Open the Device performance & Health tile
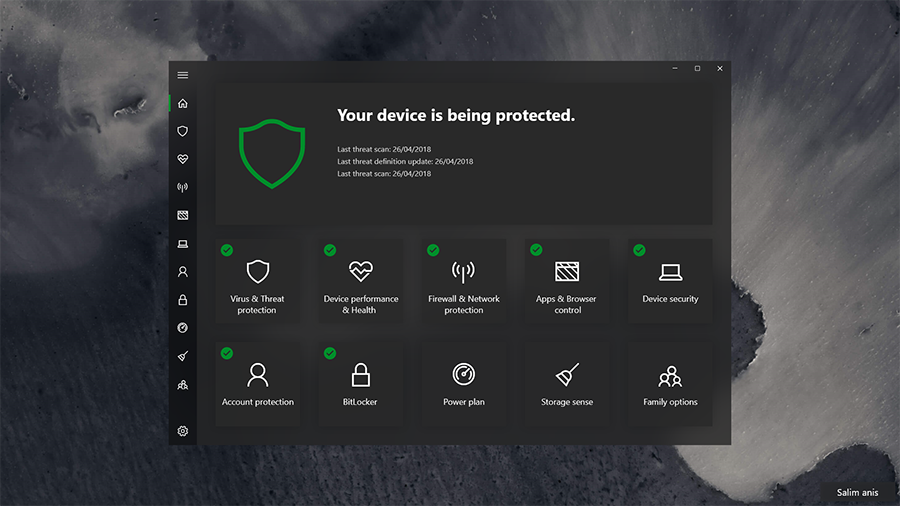900x506 pixels. tap(360, 281)
